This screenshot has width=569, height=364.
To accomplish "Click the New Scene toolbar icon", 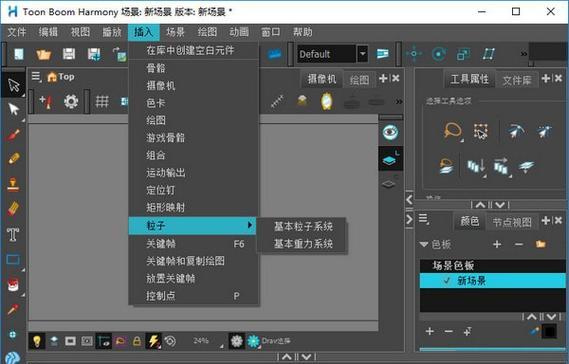I will (x=19, y=54).
